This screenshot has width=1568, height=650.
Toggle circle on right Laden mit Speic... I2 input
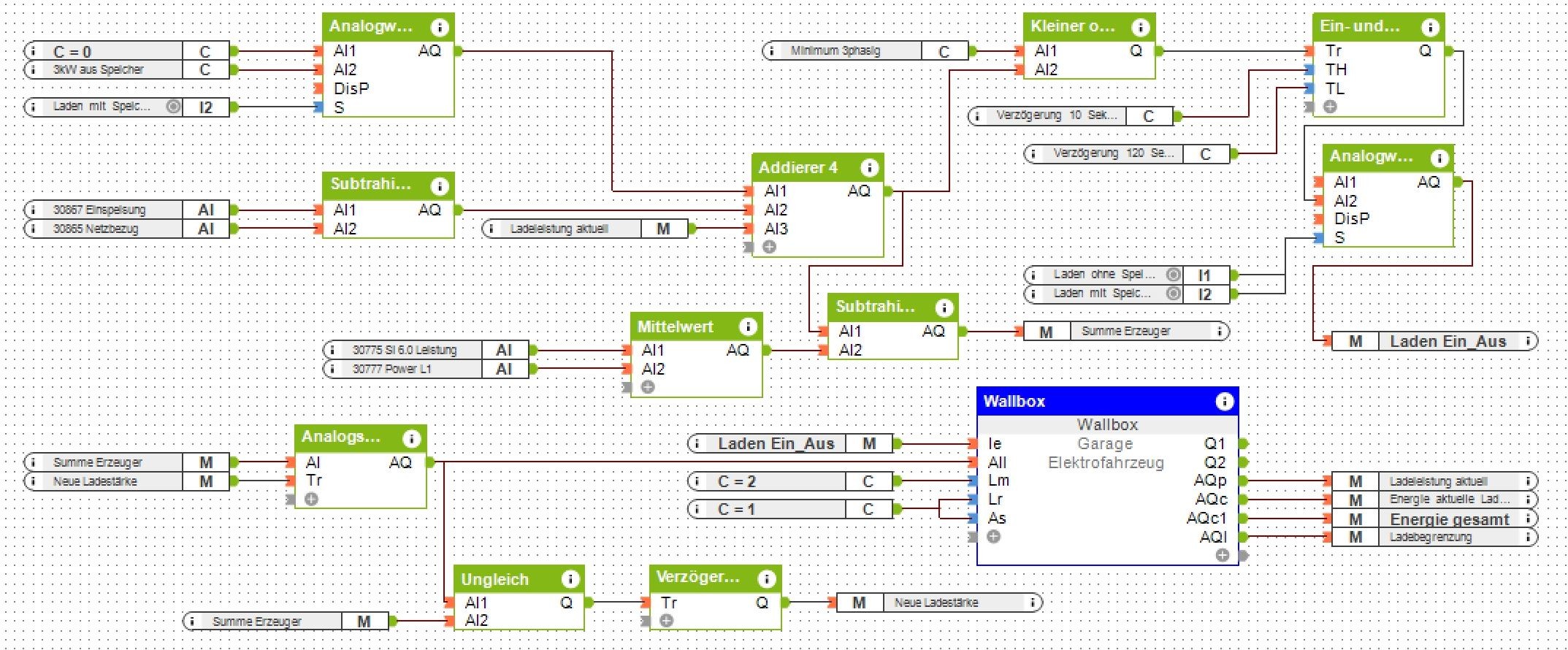1173,294
